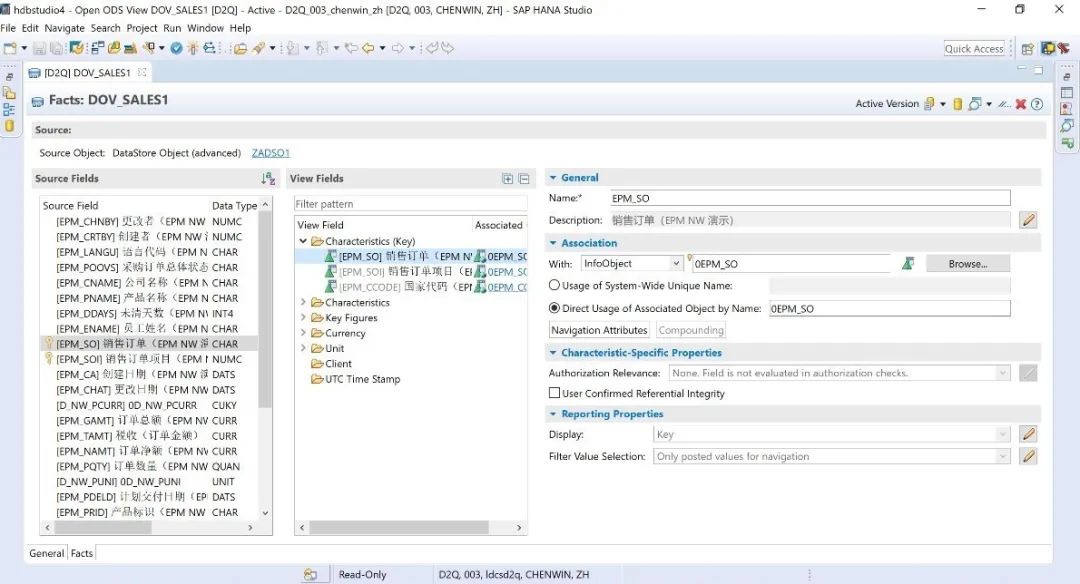Screen dimensions: 1080x584
Task: Select Direct Usage of Associated Object radio
Action: point(554,308)
